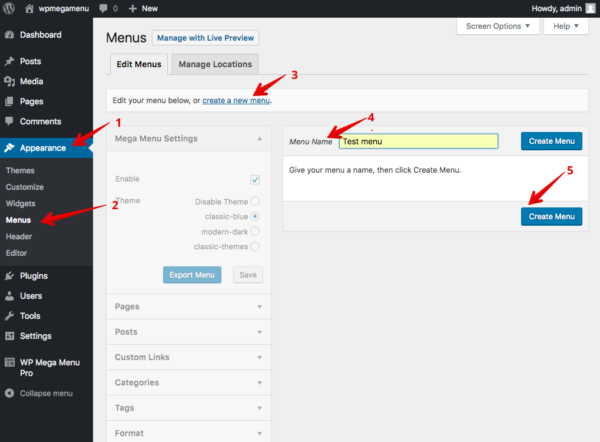Click the Howdy, admin account text

click(x=556, y=8)
